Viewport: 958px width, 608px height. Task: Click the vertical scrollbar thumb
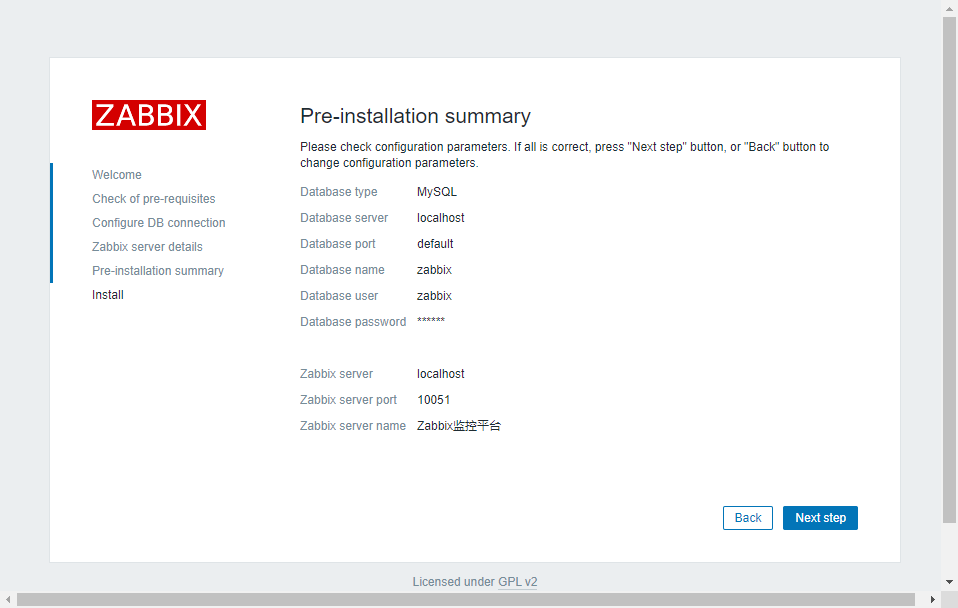pyautogui.click(x=949, y=269)
